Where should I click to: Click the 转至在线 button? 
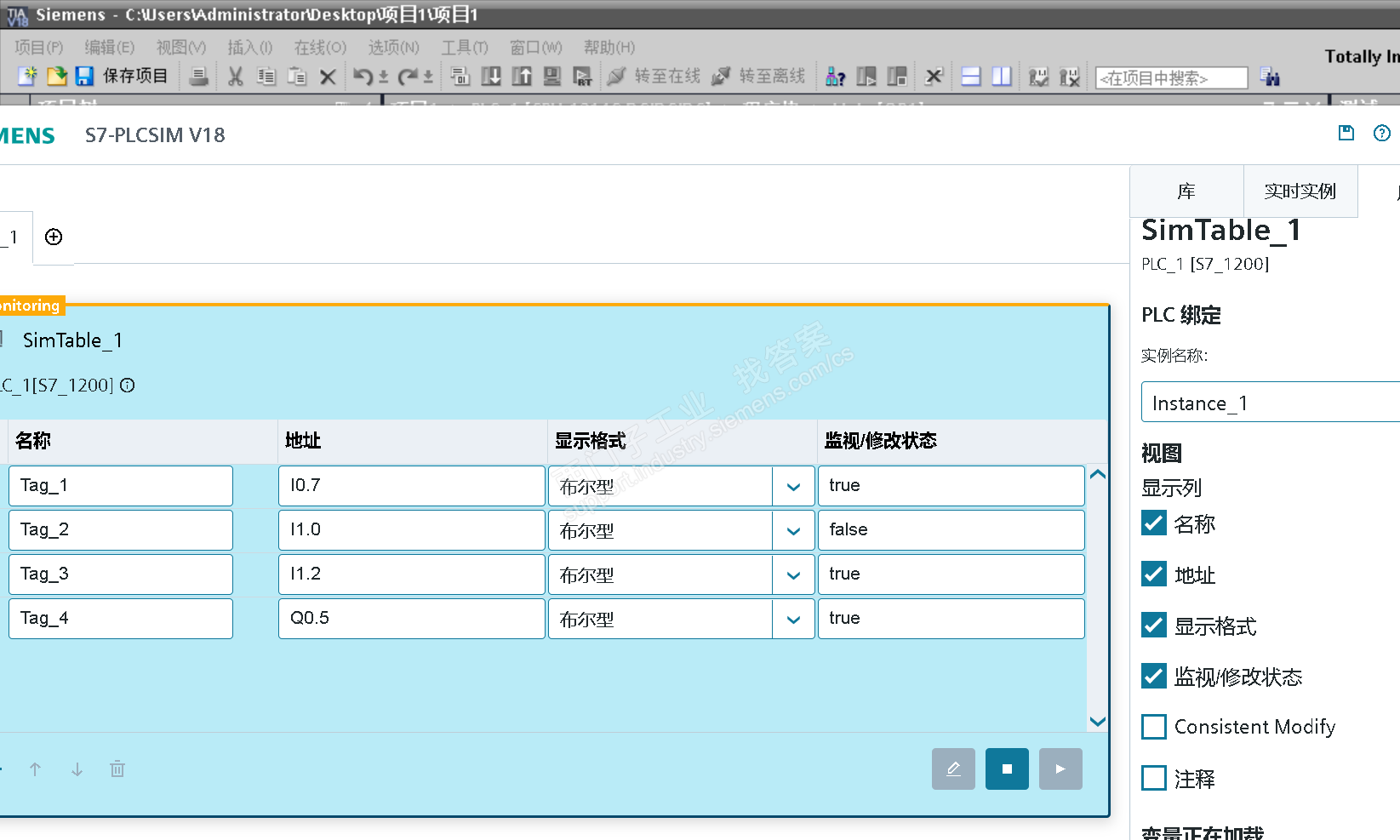(x=654, y=77)
